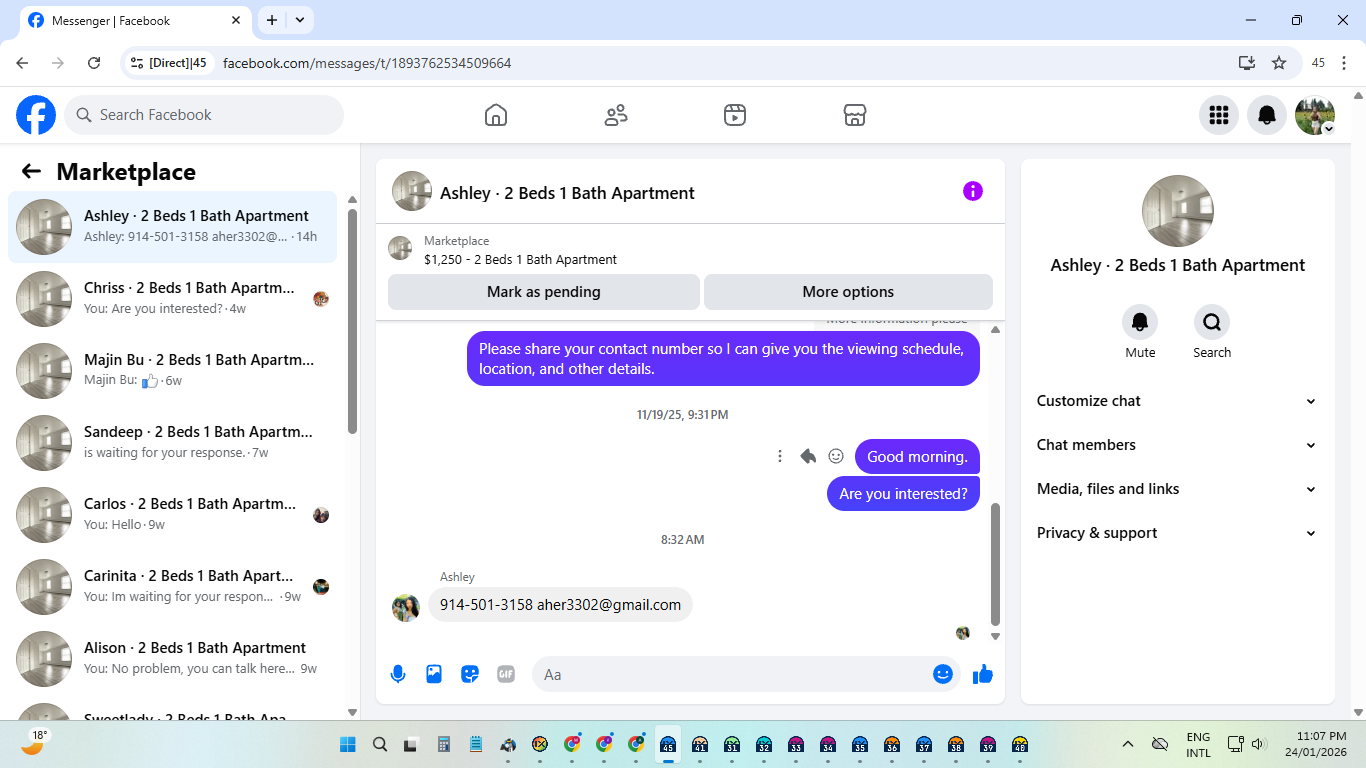This screenshot has height=768, width=1366.
Task: Click More options button
Action: pos(848,292)
